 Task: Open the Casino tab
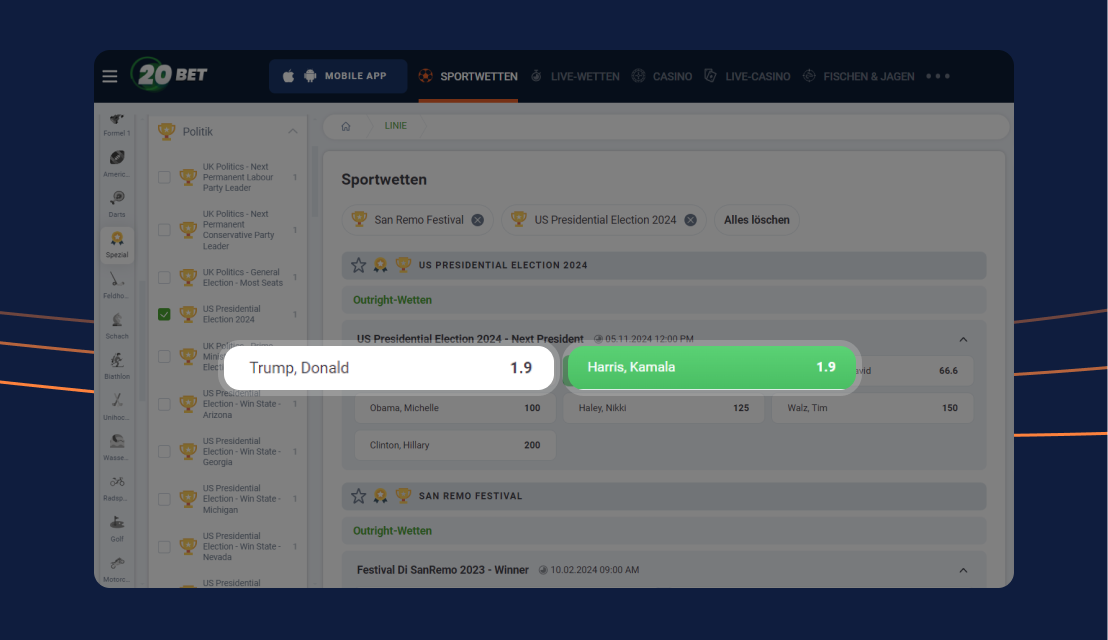click(x=662, y=76)
